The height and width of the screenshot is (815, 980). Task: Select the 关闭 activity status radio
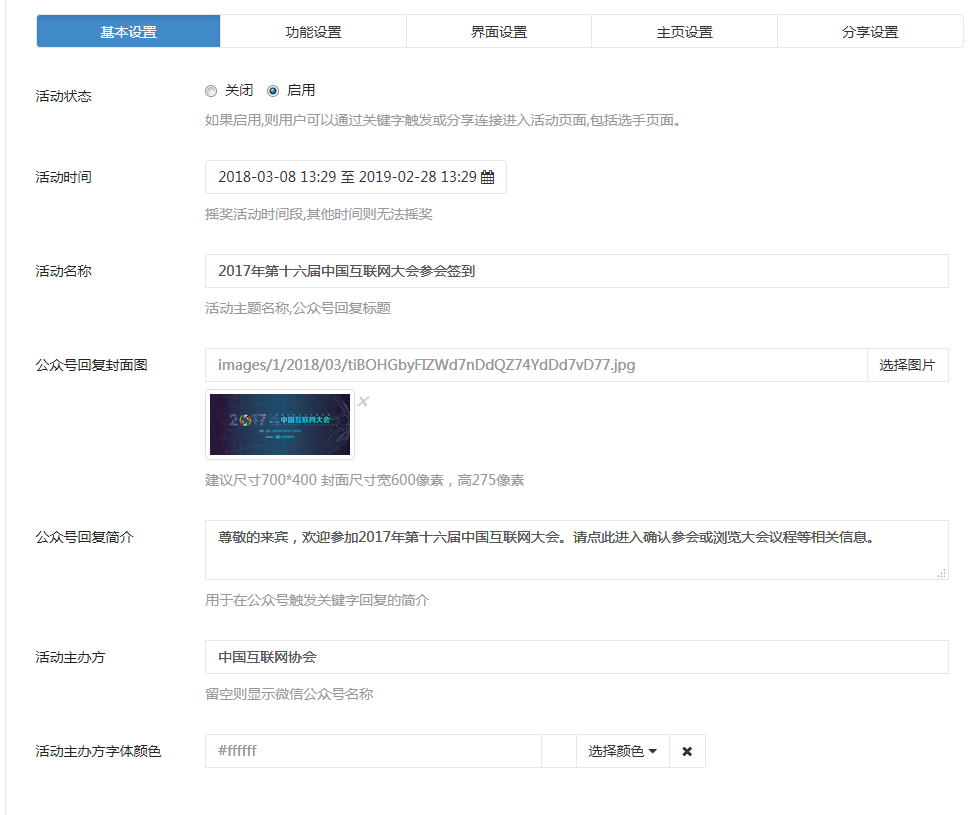coord(211,91)
